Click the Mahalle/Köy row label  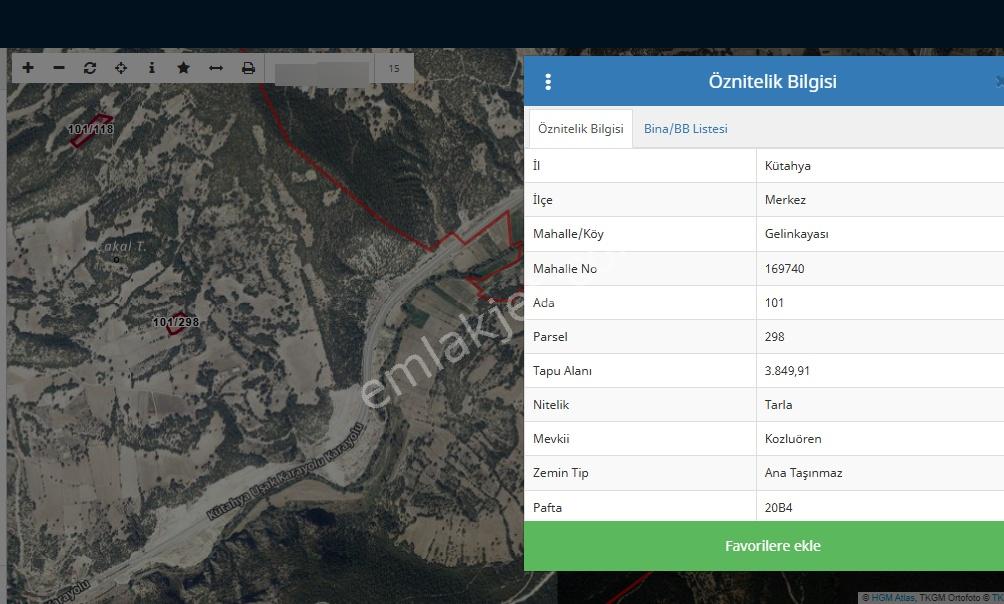click(x=568, y=234)
